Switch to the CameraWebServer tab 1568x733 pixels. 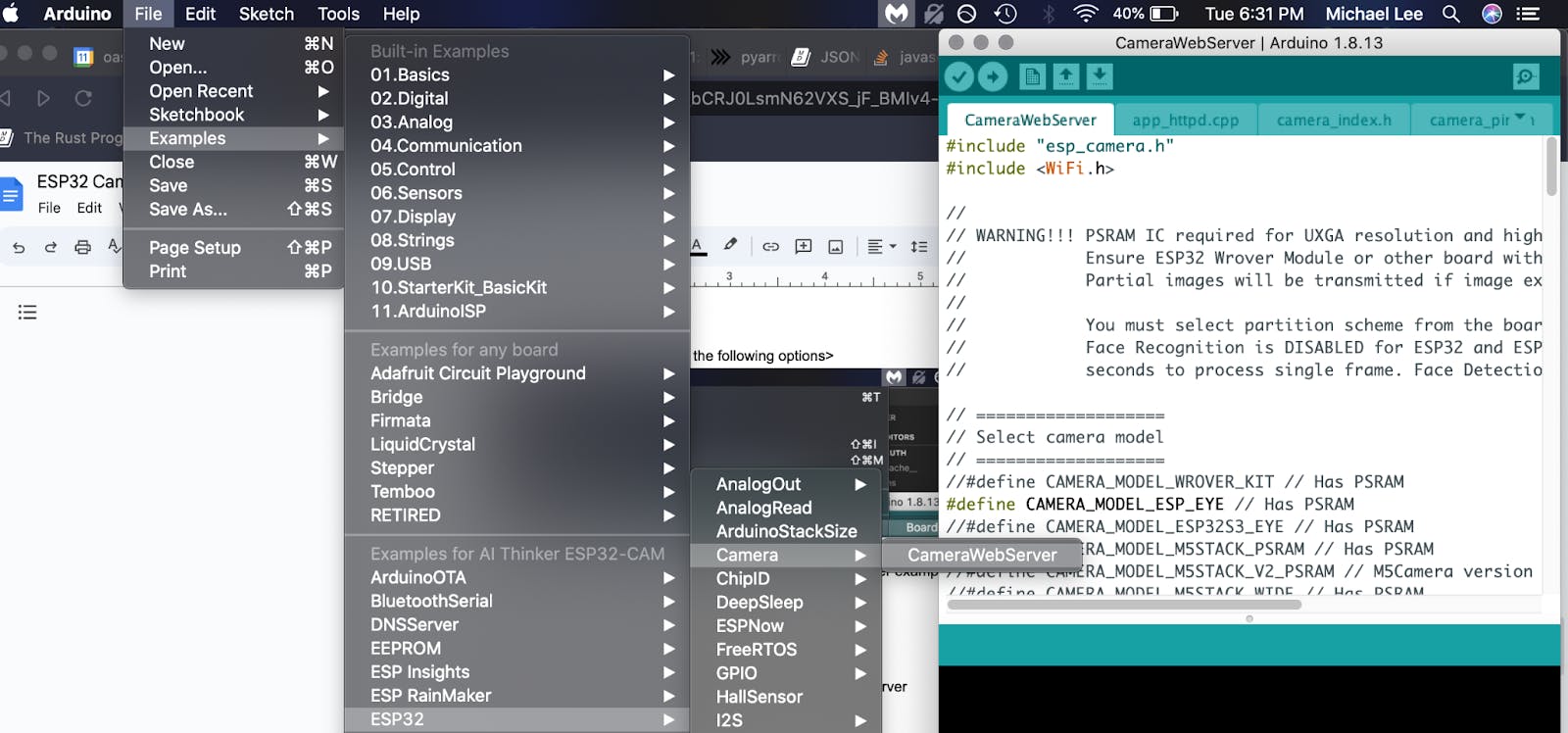point(1030,120)
